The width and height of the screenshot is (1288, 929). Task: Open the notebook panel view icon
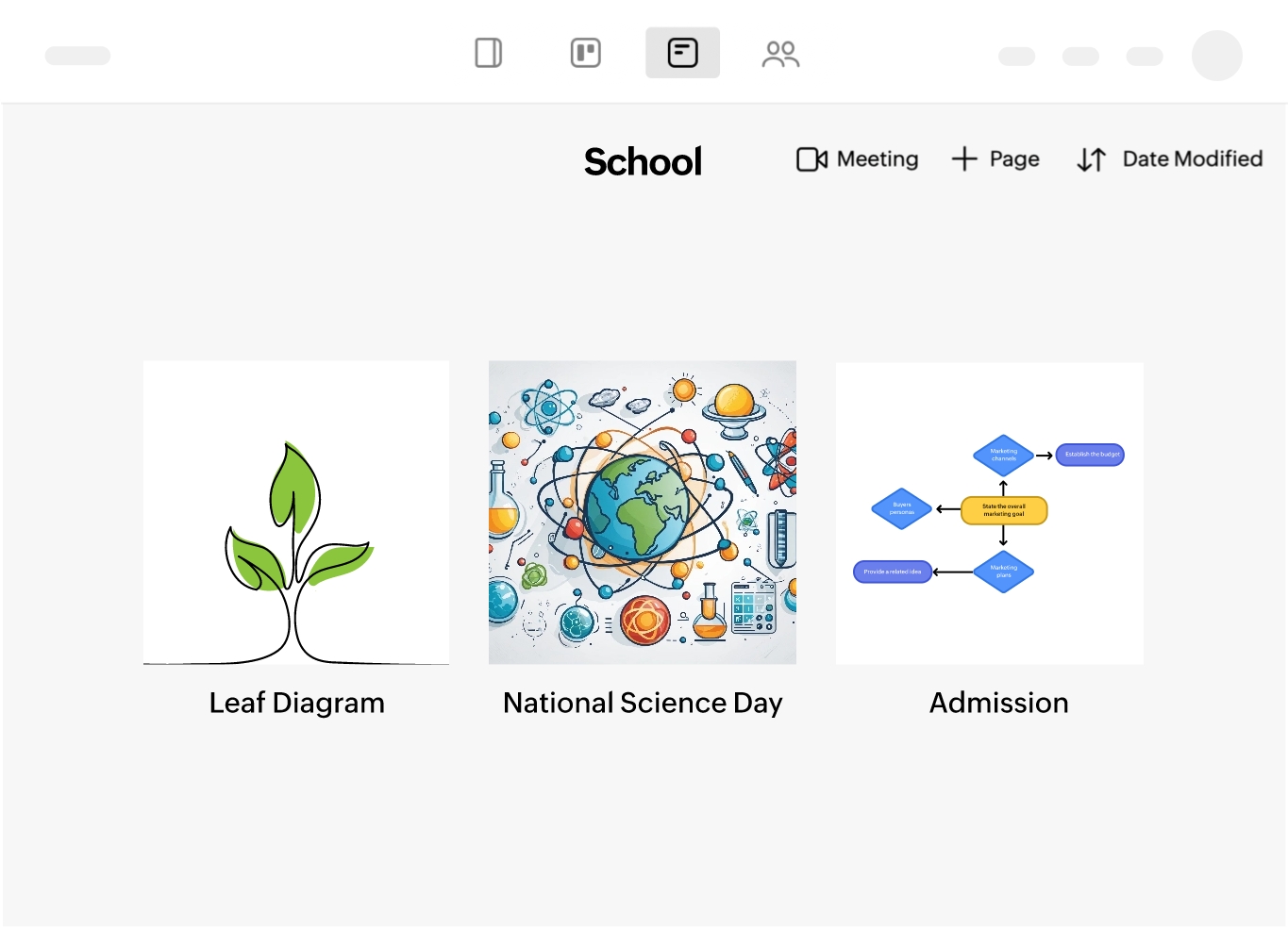pos(488,53)
